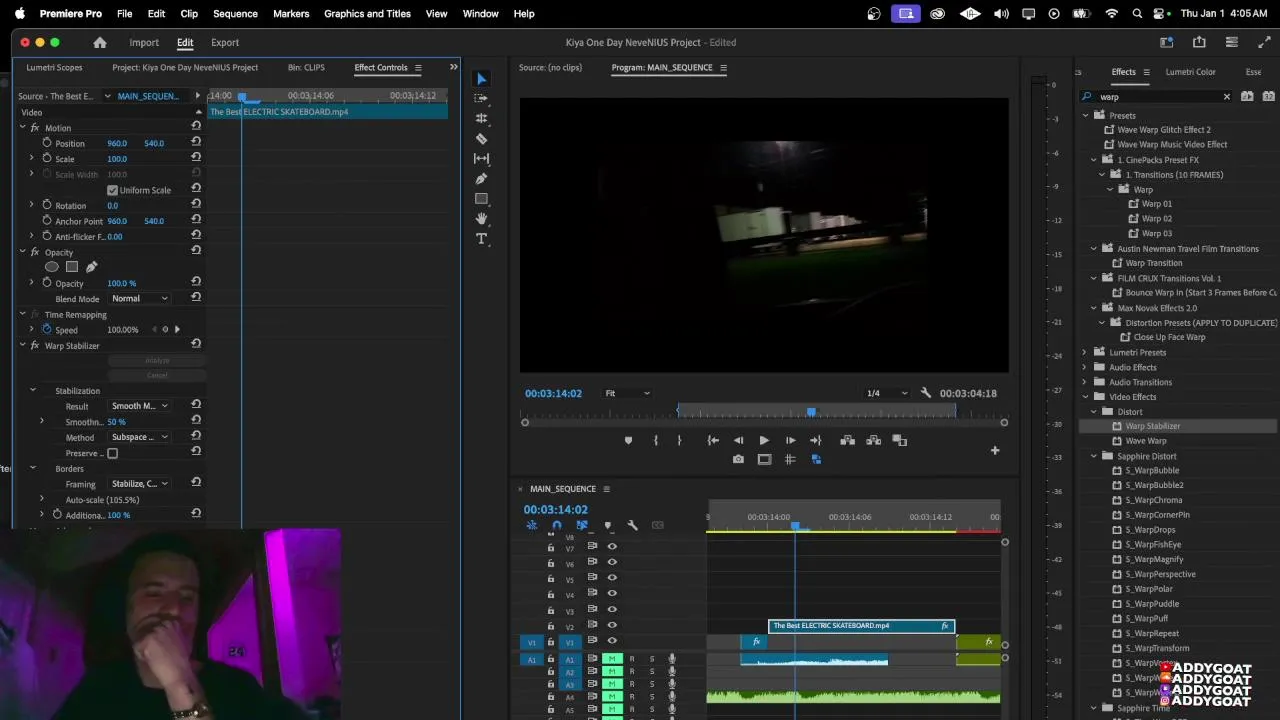This screenshot has width=1280, height=720.
Task: Open Program monitor settings wrench
Action: coord(926,393)
